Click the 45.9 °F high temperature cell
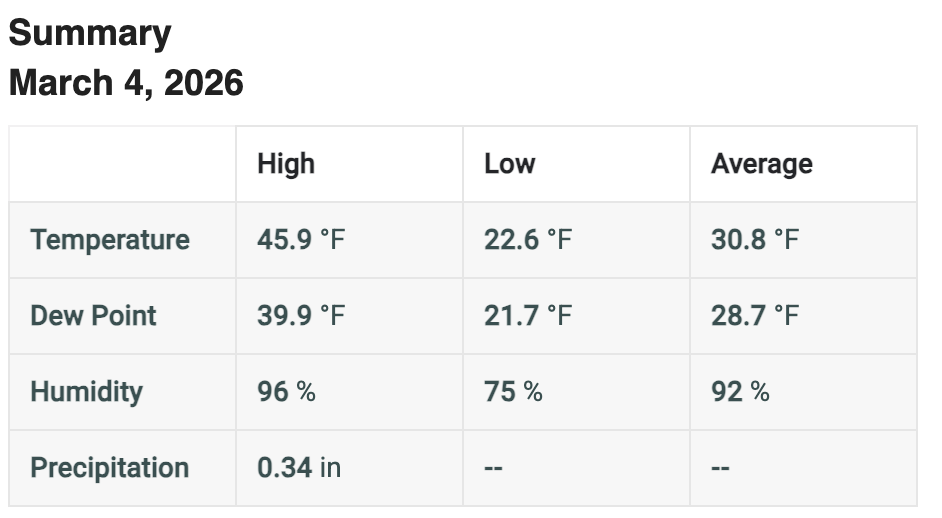This screenshot has height=518, width=942. pyautogui.click(x=301, y=240)
